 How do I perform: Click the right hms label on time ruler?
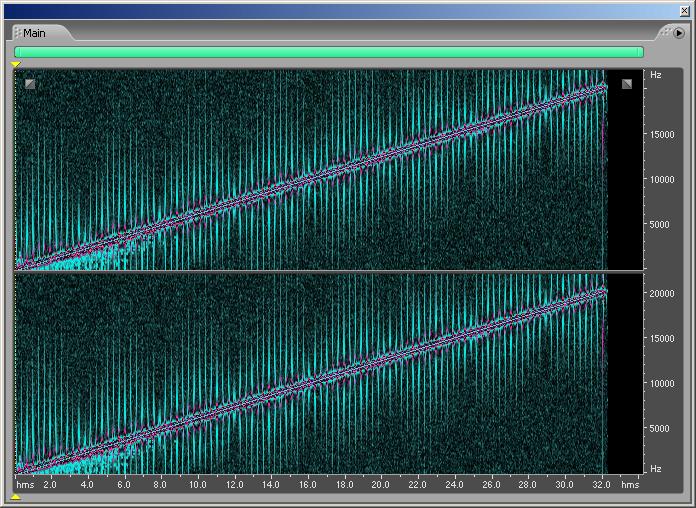[630, 484]
